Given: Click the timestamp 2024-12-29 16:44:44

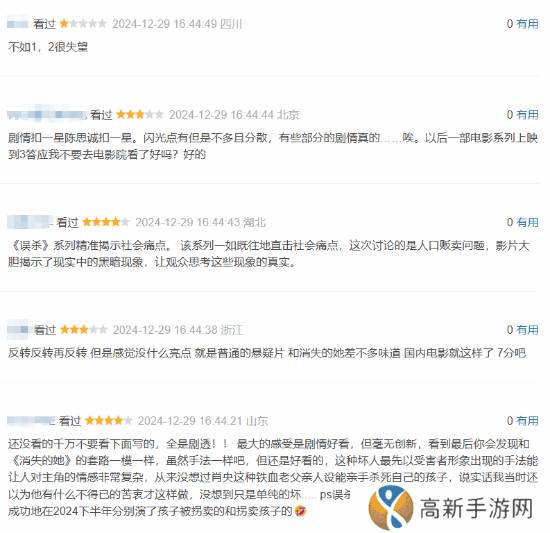Looking at the screenshot, I should (221, 115).
